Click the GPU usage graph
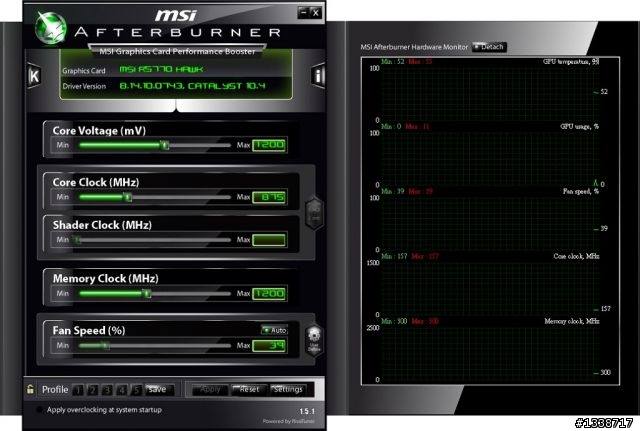This screenshot has width=640, height=431. coord(490,159)
